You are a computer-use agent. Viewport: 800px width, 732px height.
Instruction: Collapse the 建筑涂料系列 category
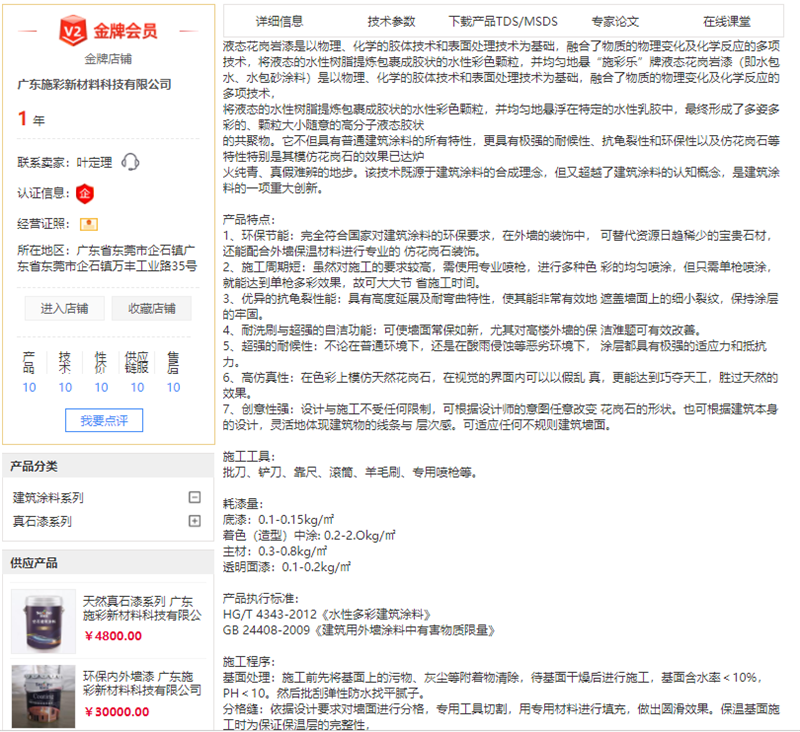coord(194,497)
